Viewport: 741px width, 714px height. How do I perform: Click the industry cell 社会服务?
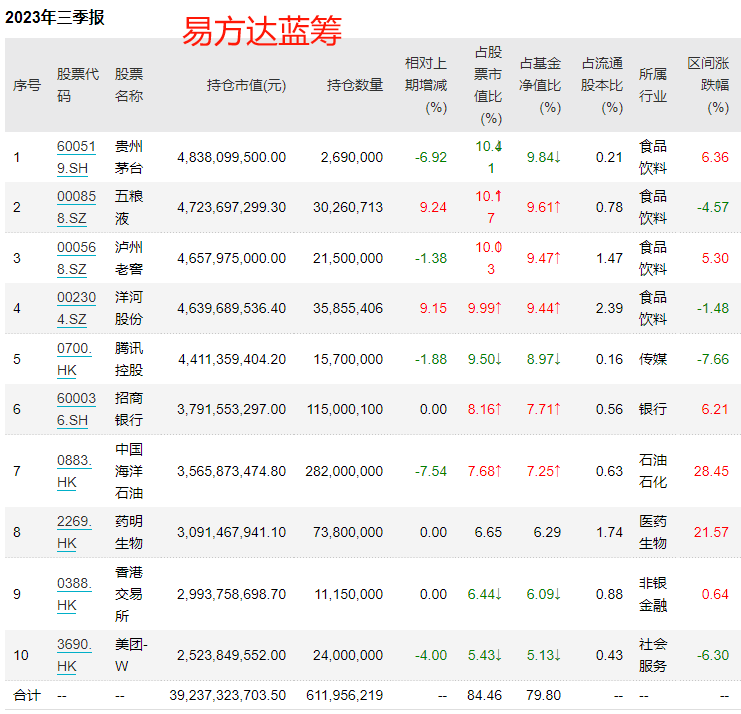pos(653,655)
